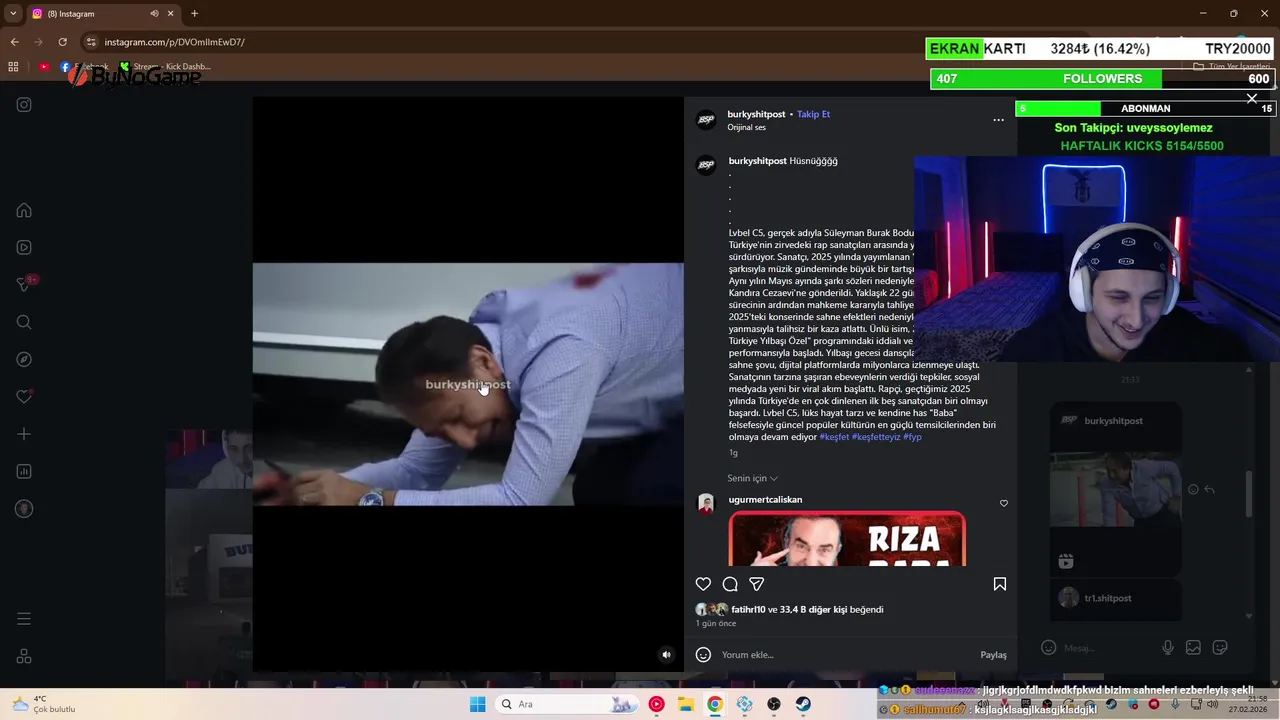Click the address bar URL
The height and width of the screenshot is (720, 1280).
(x=175, y=42)
